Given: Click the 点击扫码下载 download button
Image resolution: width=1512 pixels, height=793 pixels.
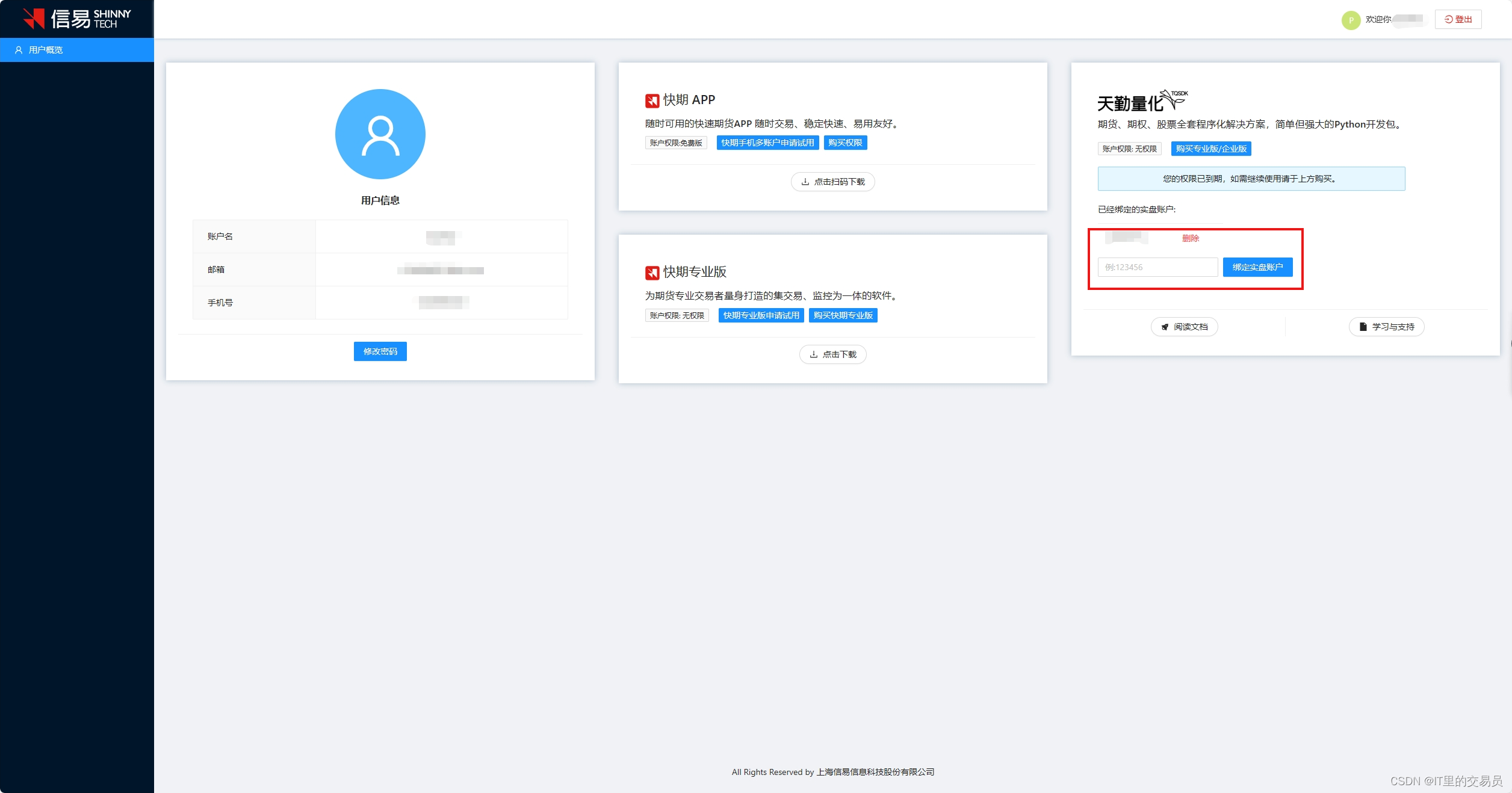Looking at the screenshot, I should (x=832, y=182).
